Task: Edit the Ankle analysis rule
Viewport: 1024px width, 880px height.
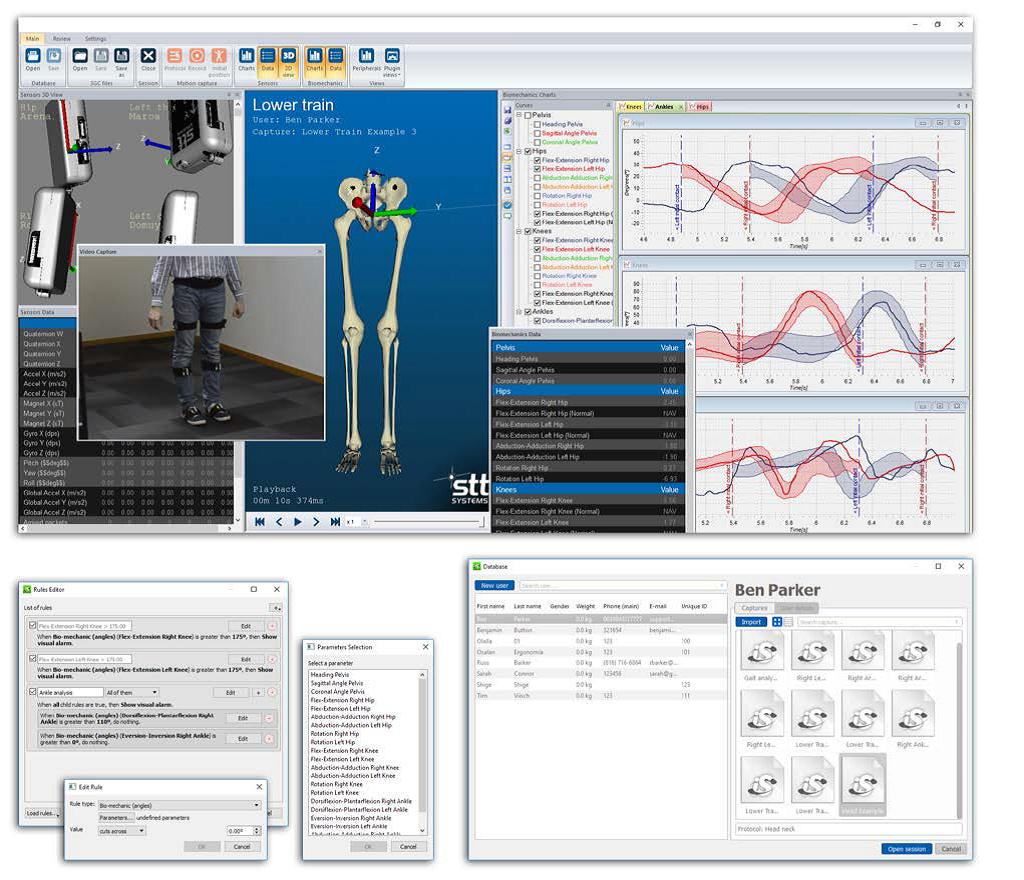Action: pyautogui.click(x=231, y=692)
